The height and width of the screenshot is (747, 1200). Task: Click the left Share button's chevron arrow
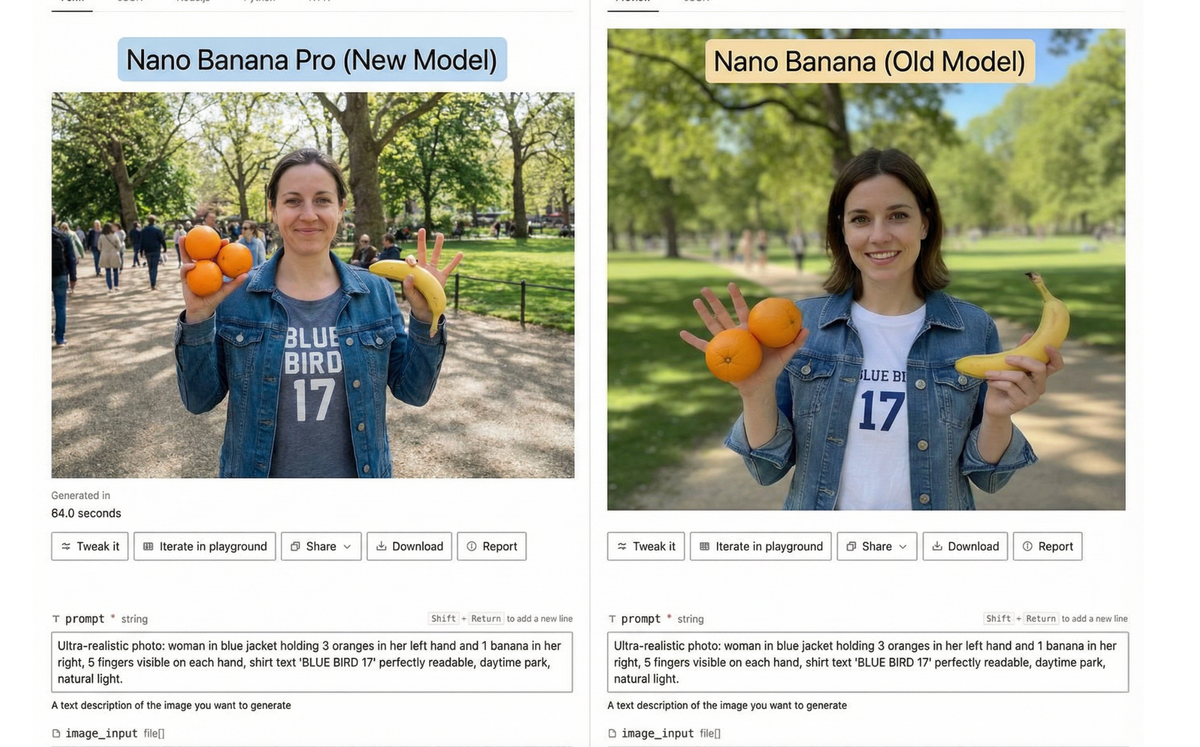pyautogui.click(x=347, y=547)
